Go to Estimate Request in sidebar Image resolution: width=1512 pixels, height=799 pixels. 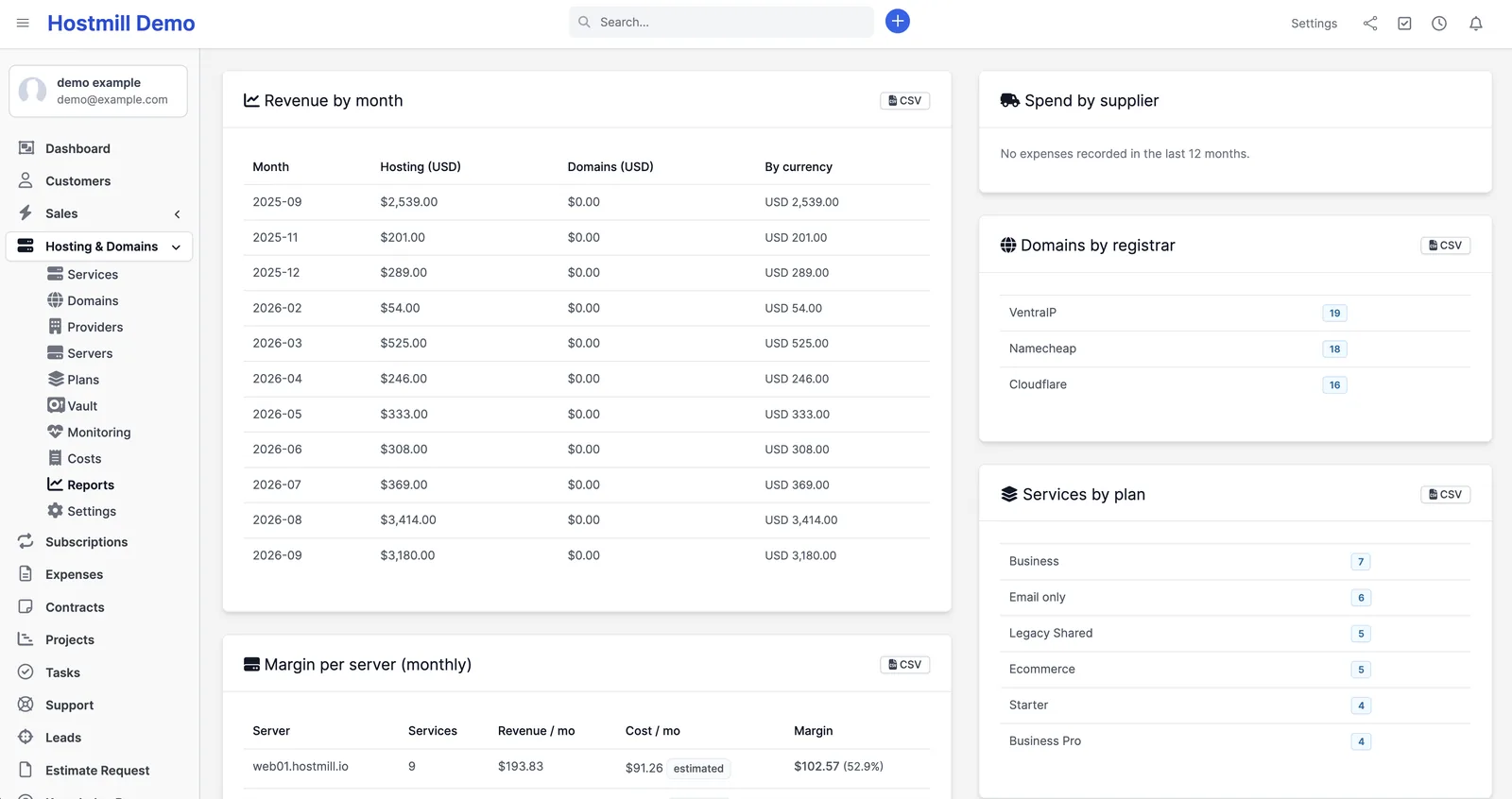[97, 771]
